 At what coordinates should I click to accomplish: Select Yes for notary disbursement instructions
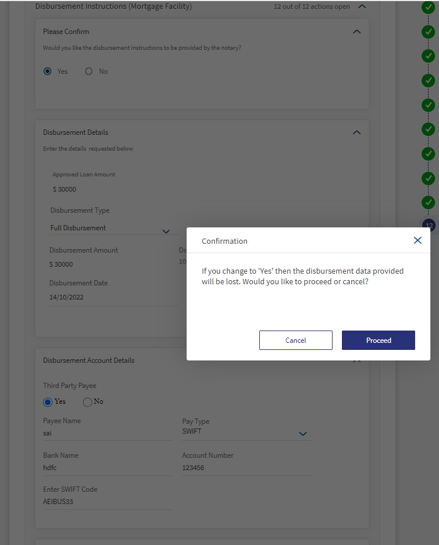(48, 71)
